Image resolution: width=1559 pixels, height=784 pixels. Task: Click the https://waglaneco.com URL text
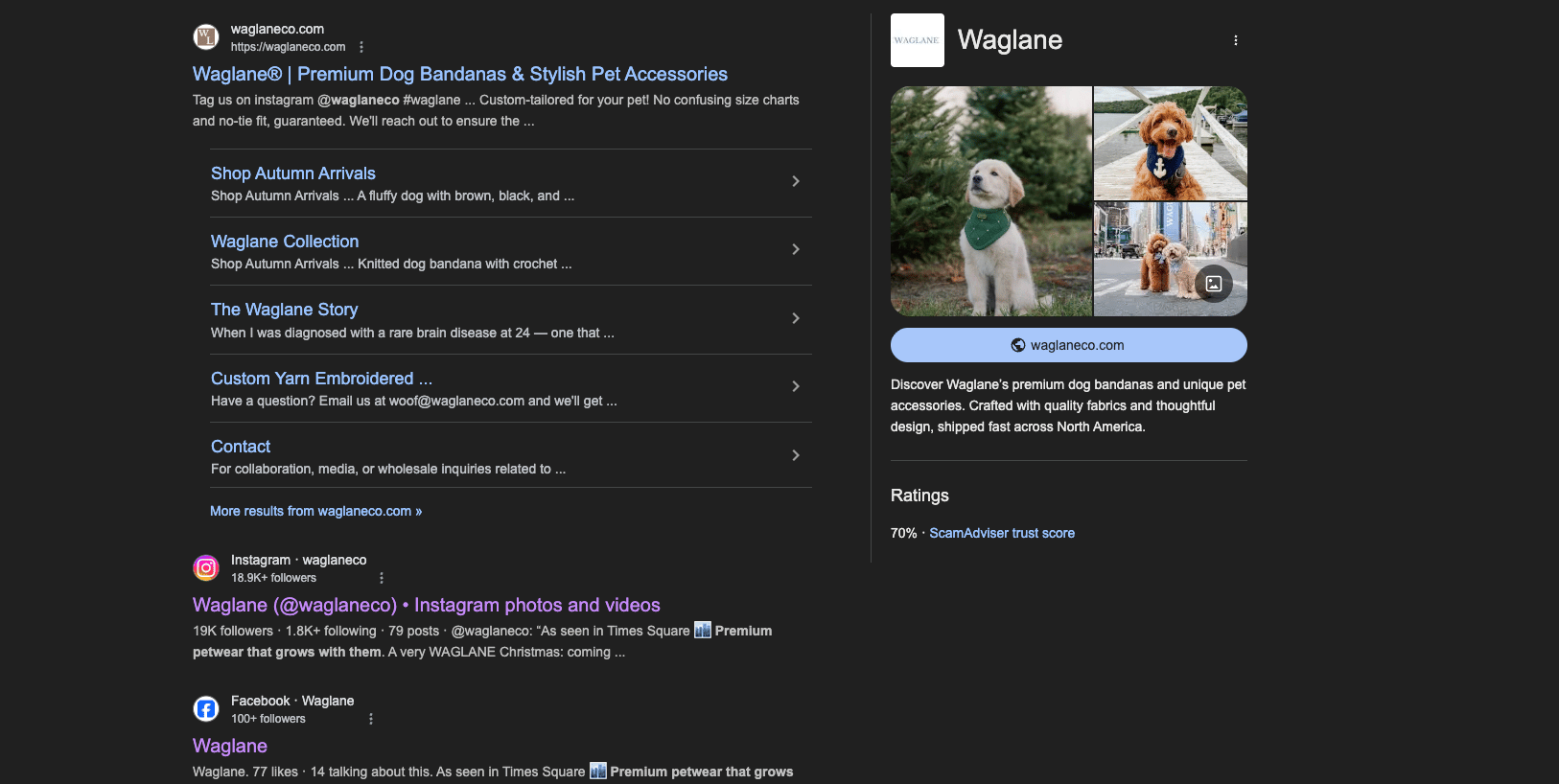click(288, 47)
